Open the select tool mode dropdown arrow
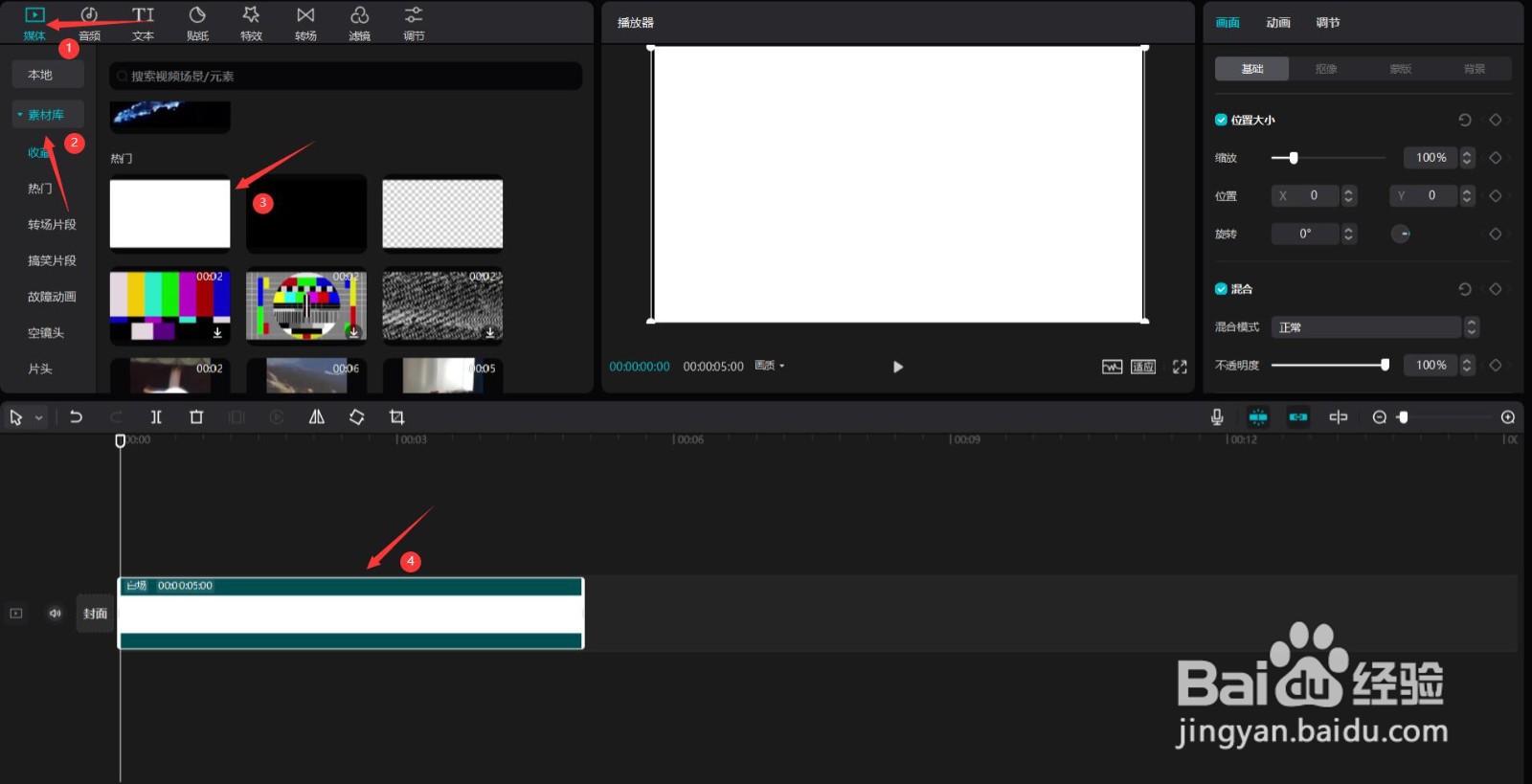Screen dimensions: 1532x784 click(x=39, y=418)
